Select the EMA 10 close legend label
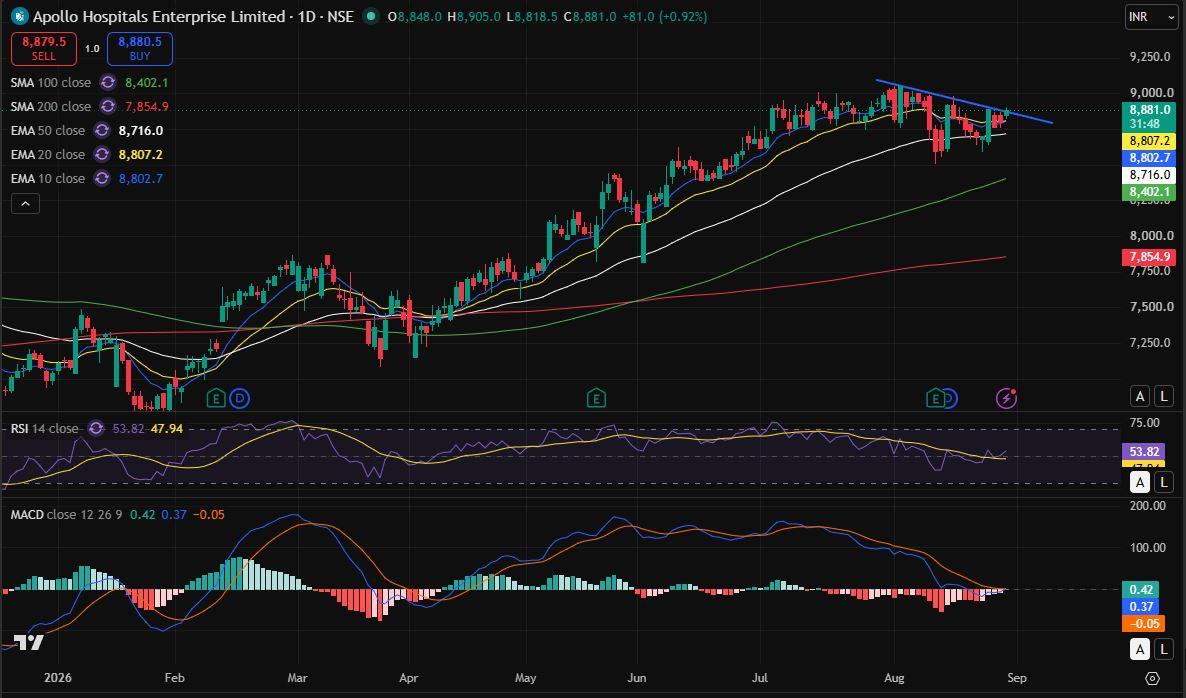This screenshot has width=1186, height=698. pyautogui.click(x=48, y=178)
